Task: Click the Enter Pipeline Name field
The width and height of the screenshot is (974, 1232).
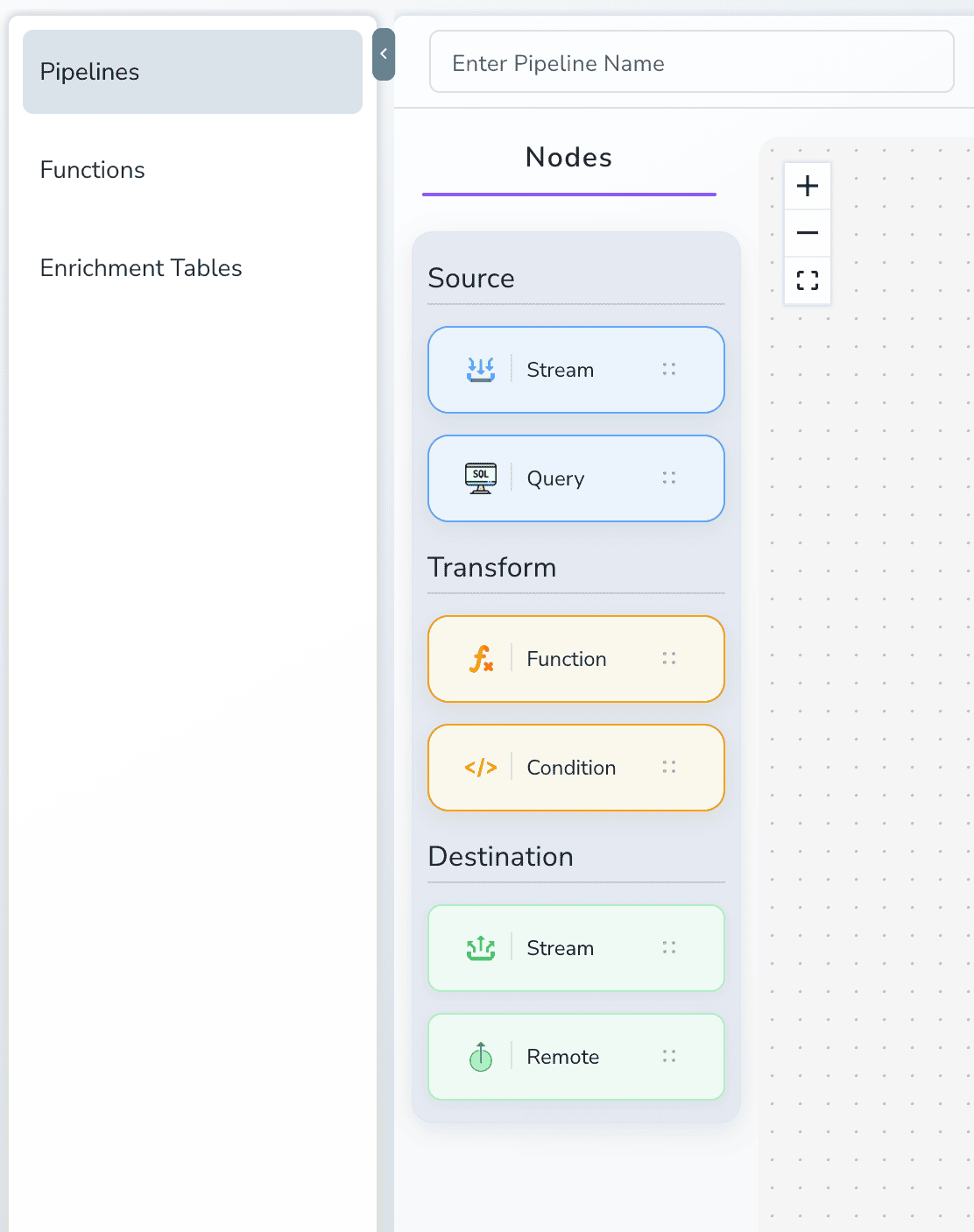Action: click(691, 61)
